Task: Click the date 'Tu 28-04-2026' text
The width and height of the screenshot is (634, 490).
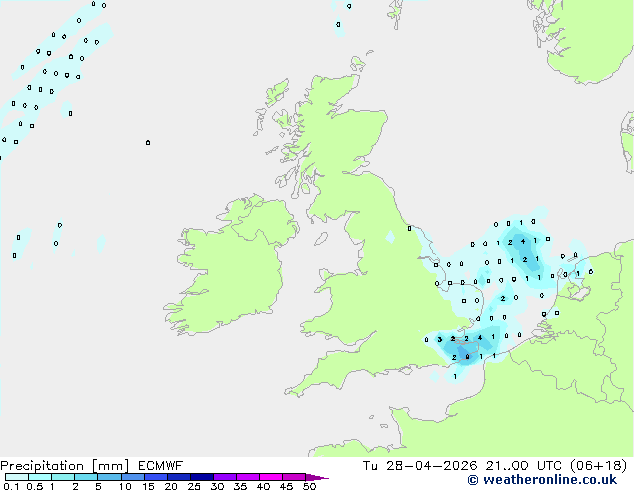Action: [x=420, y=466]
